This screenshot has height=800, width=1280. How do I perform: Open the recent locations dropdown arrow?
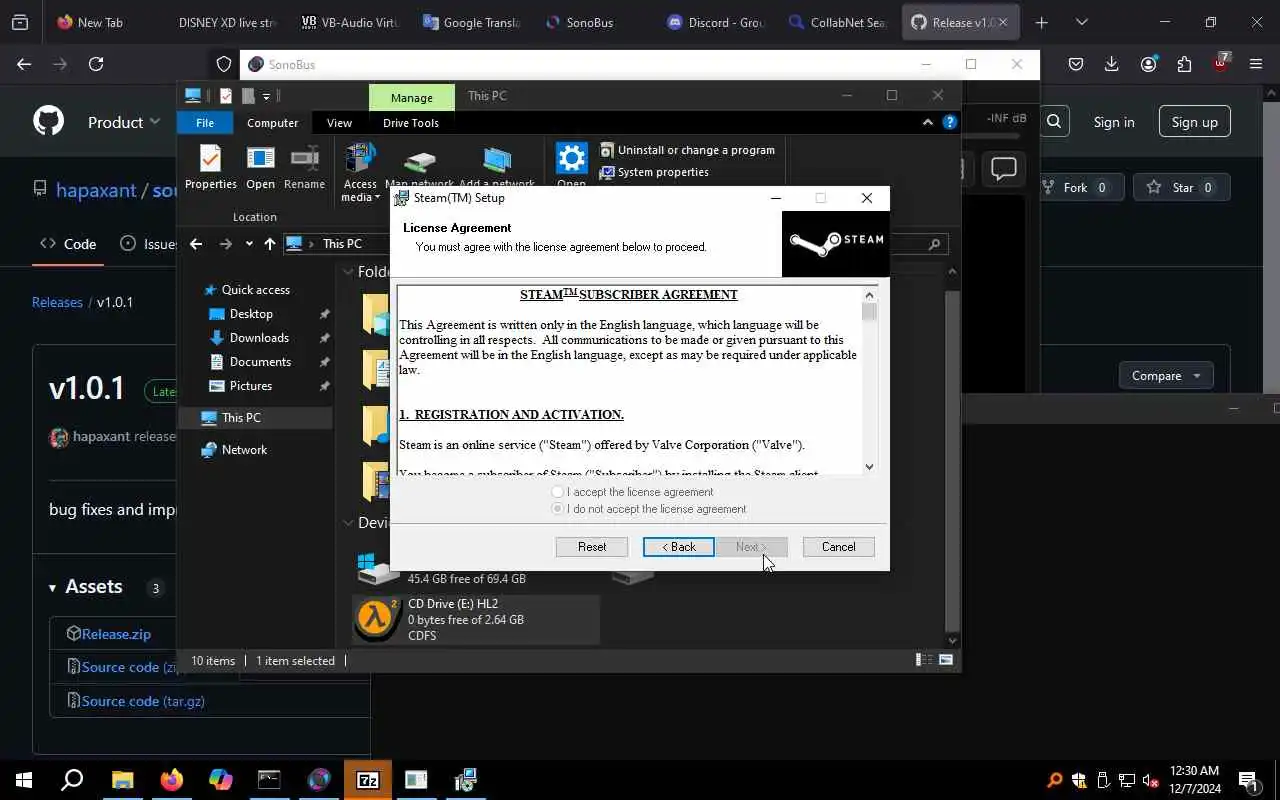tap(248, 244)
